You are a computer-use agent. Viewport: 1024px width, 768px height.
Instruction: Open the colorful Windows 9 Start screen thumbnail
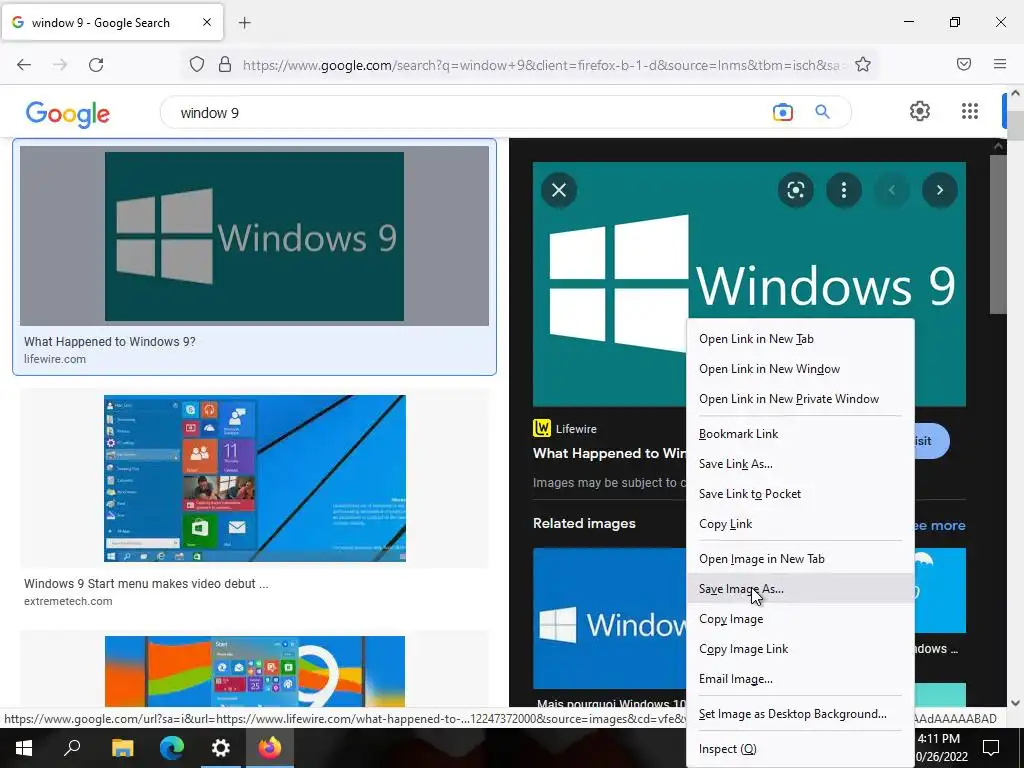click(x=255, y=671)
